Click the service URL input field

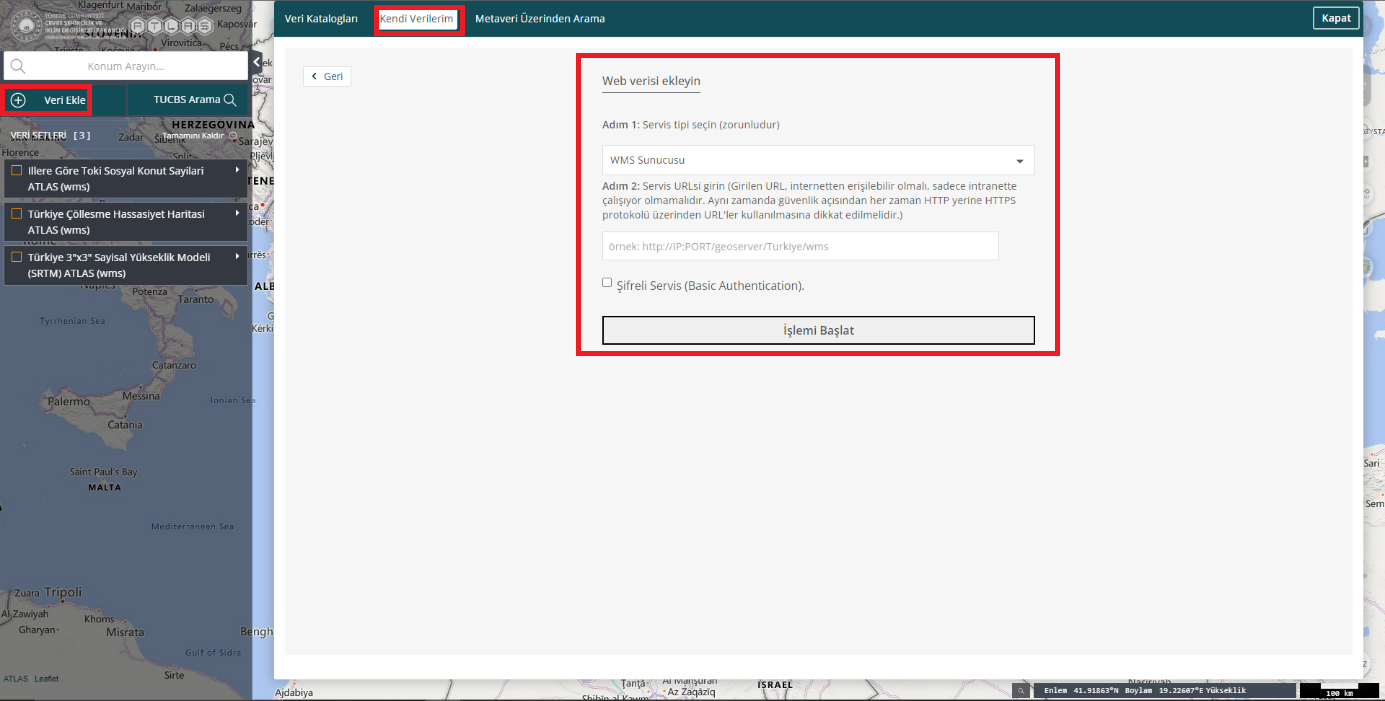pyautogui.click(x=800, y=246)
